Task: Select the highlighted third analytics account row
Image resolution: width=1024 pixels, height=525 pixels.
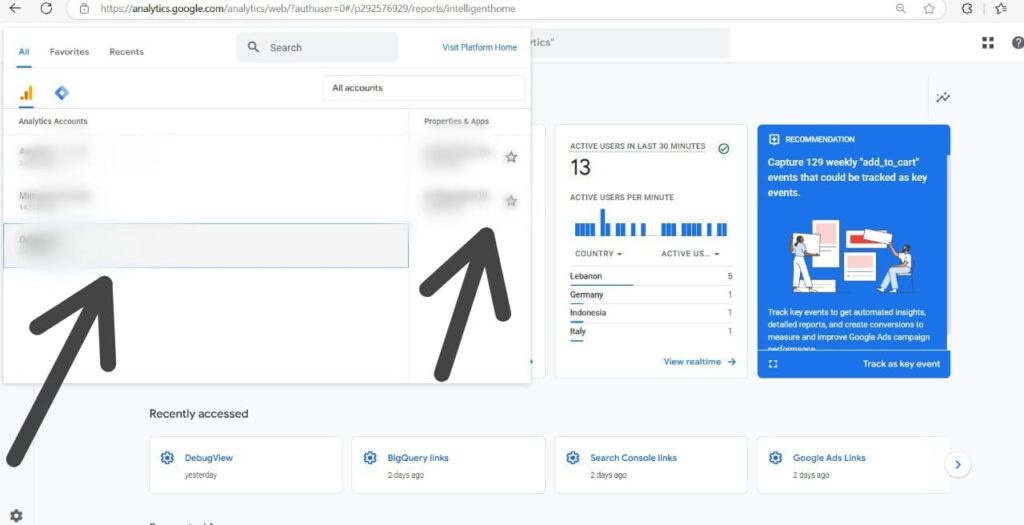Action: [x=206, y=246]
